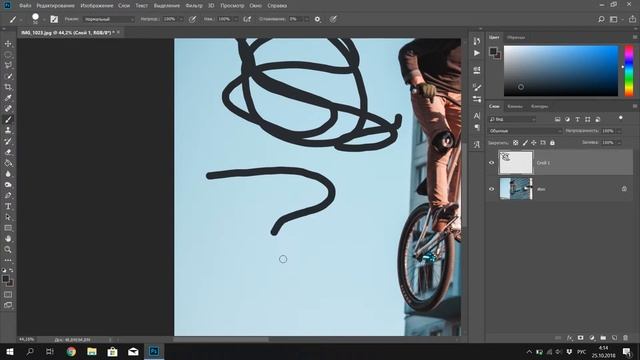Toggle layer filtering on/off switch
The image size is (640, 360).
[x=620, y=118]
